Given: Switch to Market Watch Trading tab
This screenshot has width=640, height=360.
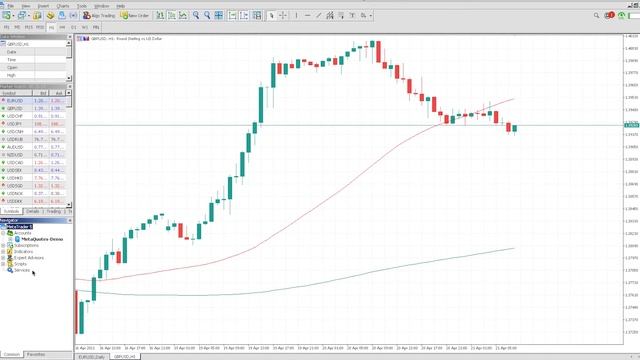Looking at the screenshot, I should pyautogui.click(x=53, y=211).
